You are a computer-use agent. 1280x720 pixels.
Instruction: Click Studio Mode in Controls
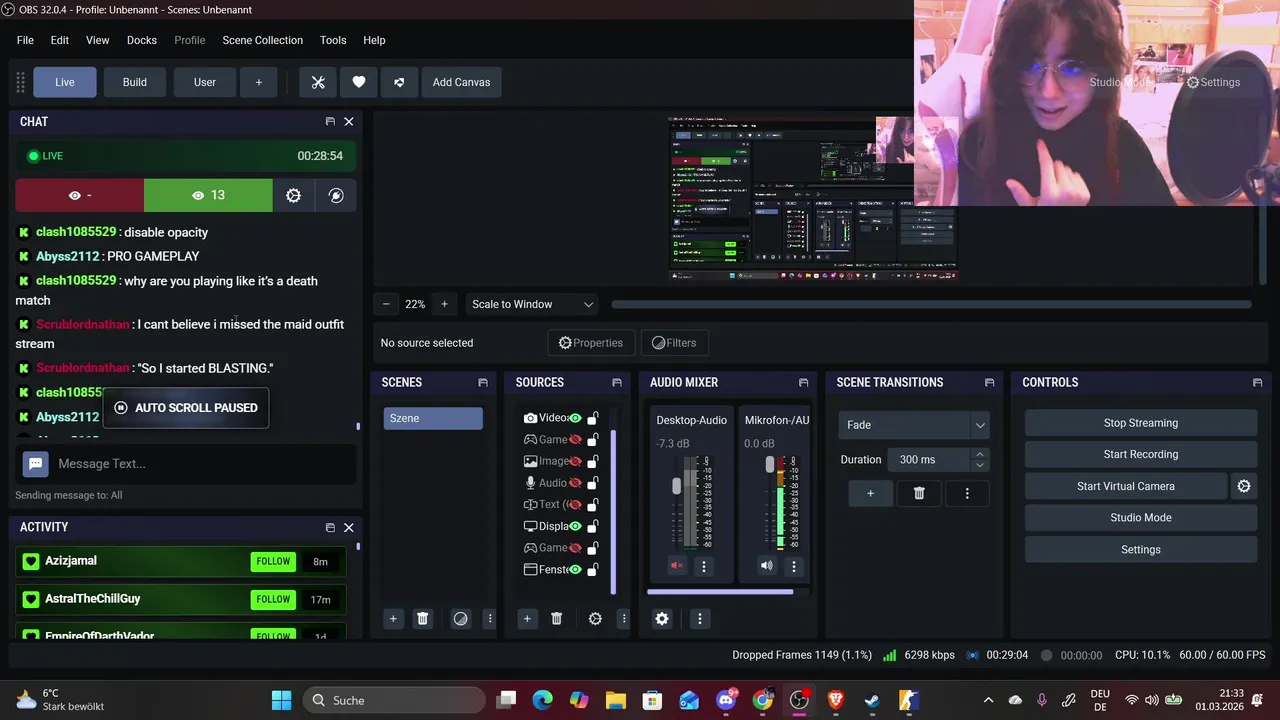click(x=1141, y=517)
